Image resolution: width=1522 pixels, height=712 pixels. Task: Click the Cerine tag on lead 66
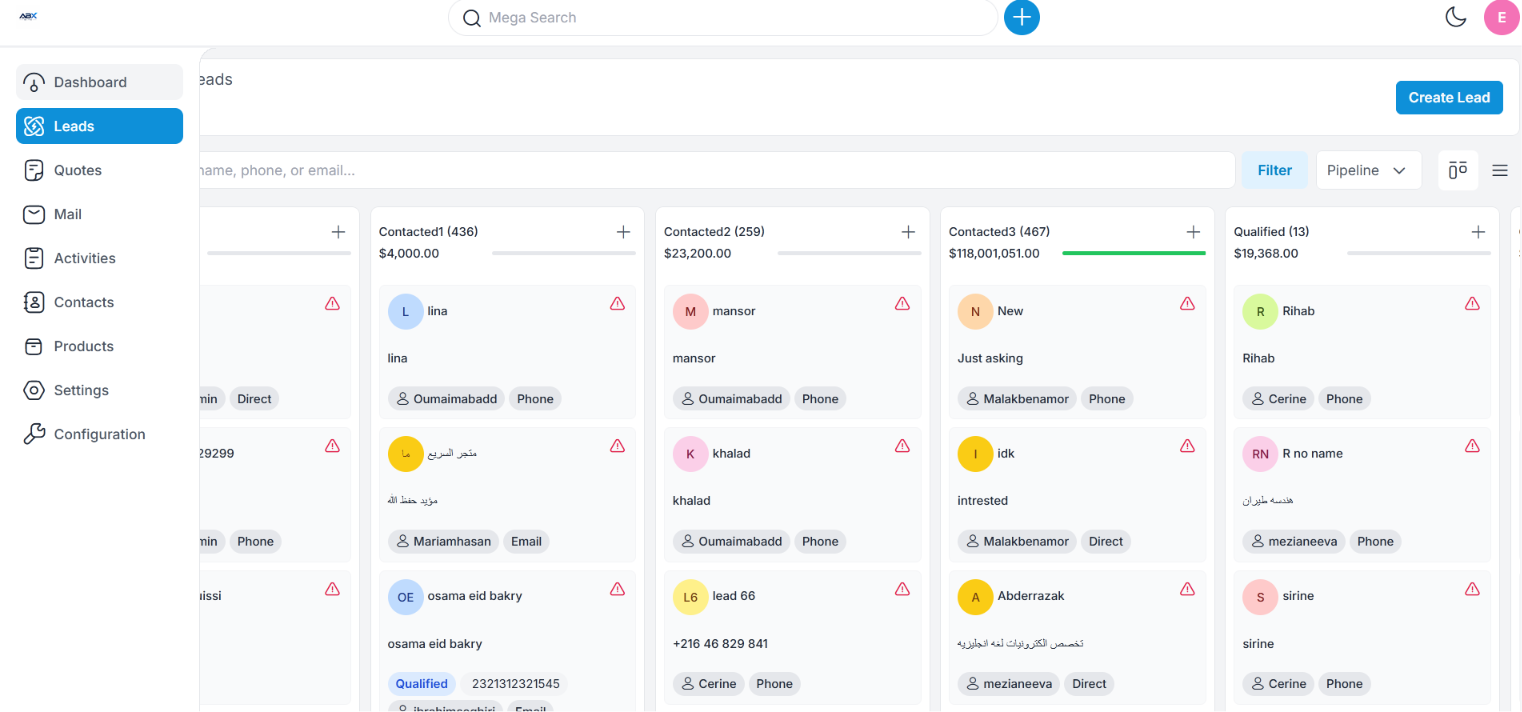coord(709,684)
